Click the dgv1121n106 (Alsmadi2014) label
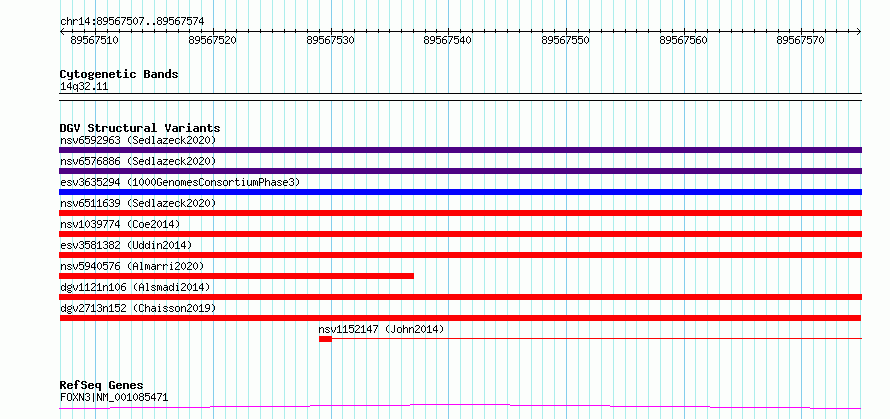This screenshot has height=419, width=890. [x=135, y=287]
